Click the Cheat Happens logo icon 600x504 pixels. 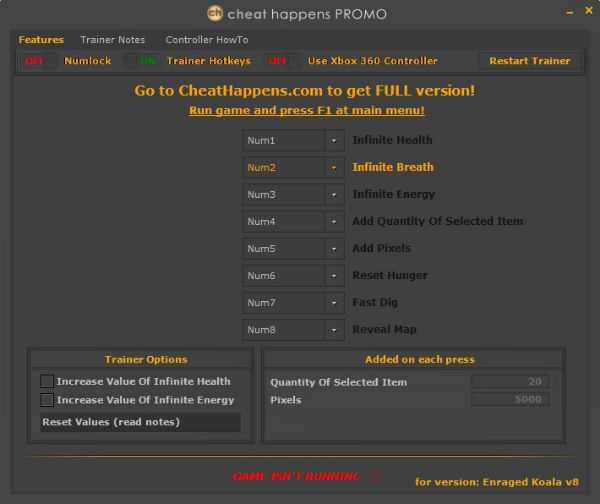point(215,14)
